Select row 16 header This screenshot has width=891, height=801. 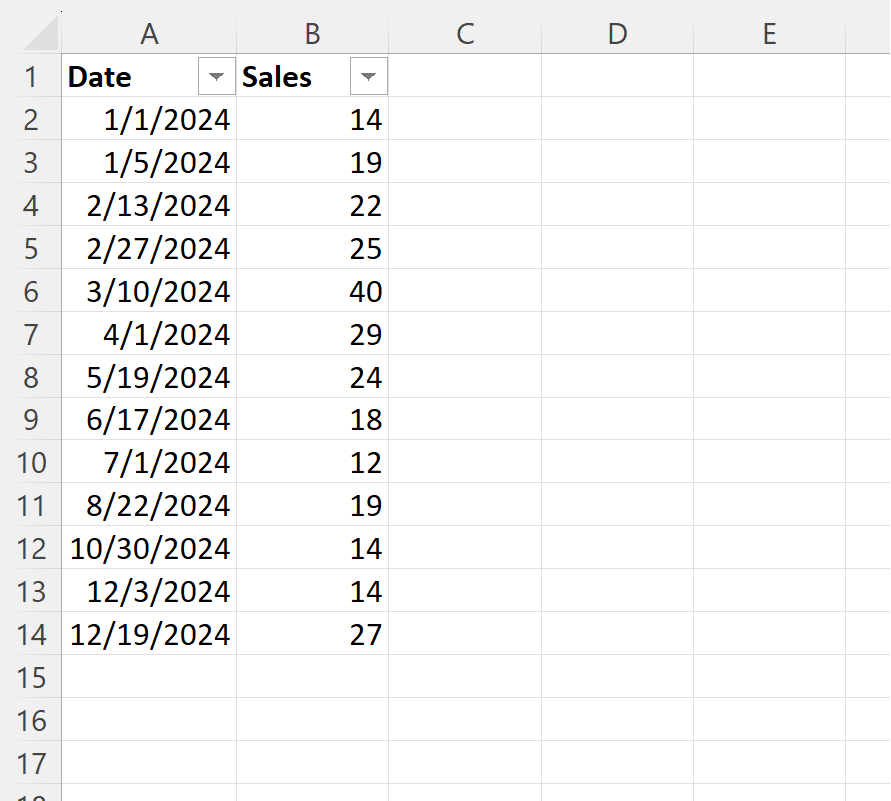pos(31,720)
